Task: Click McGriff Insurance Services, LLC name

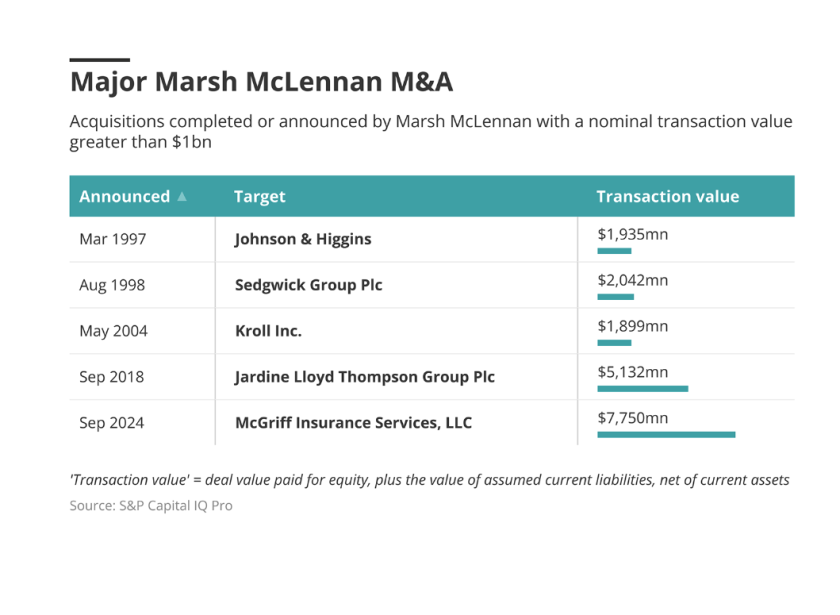Action: tap(353, 423)
